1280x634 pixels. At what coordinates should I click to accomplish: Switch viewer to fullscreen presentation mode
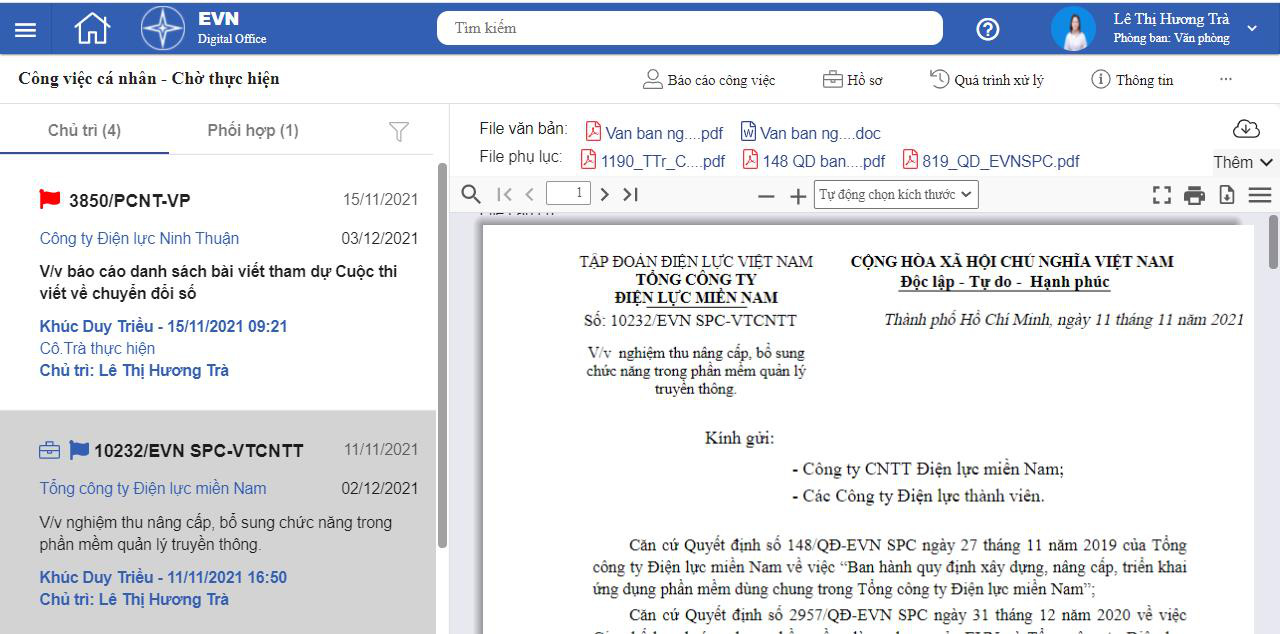click(1161, 195)
